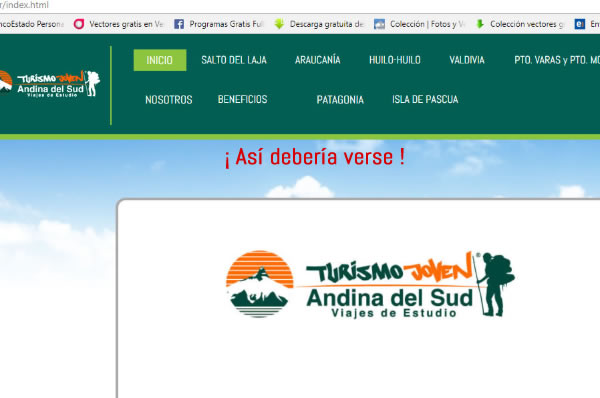Open the Facebook Programas Gratis bookmark icon
The image size is (600, 398).
coord(179,24)
